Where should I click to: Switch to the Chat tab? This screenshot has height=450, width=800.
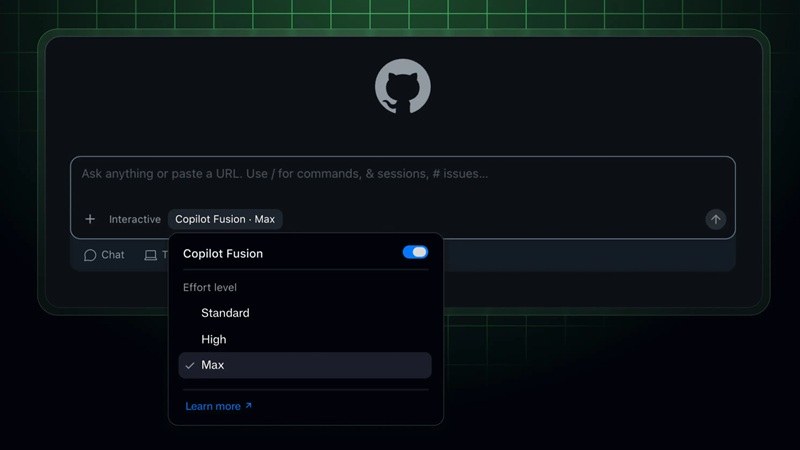(104, 255)
